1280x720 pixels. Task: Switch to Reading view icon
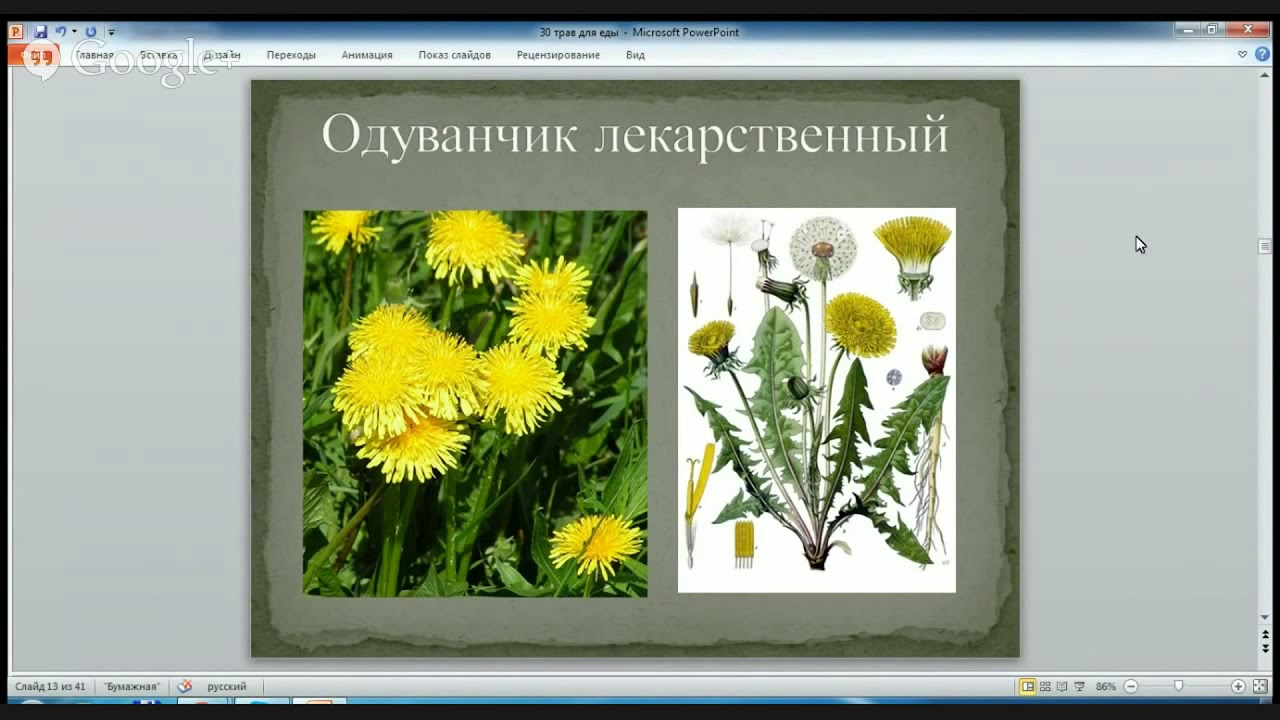click(x=1062, y=687)
